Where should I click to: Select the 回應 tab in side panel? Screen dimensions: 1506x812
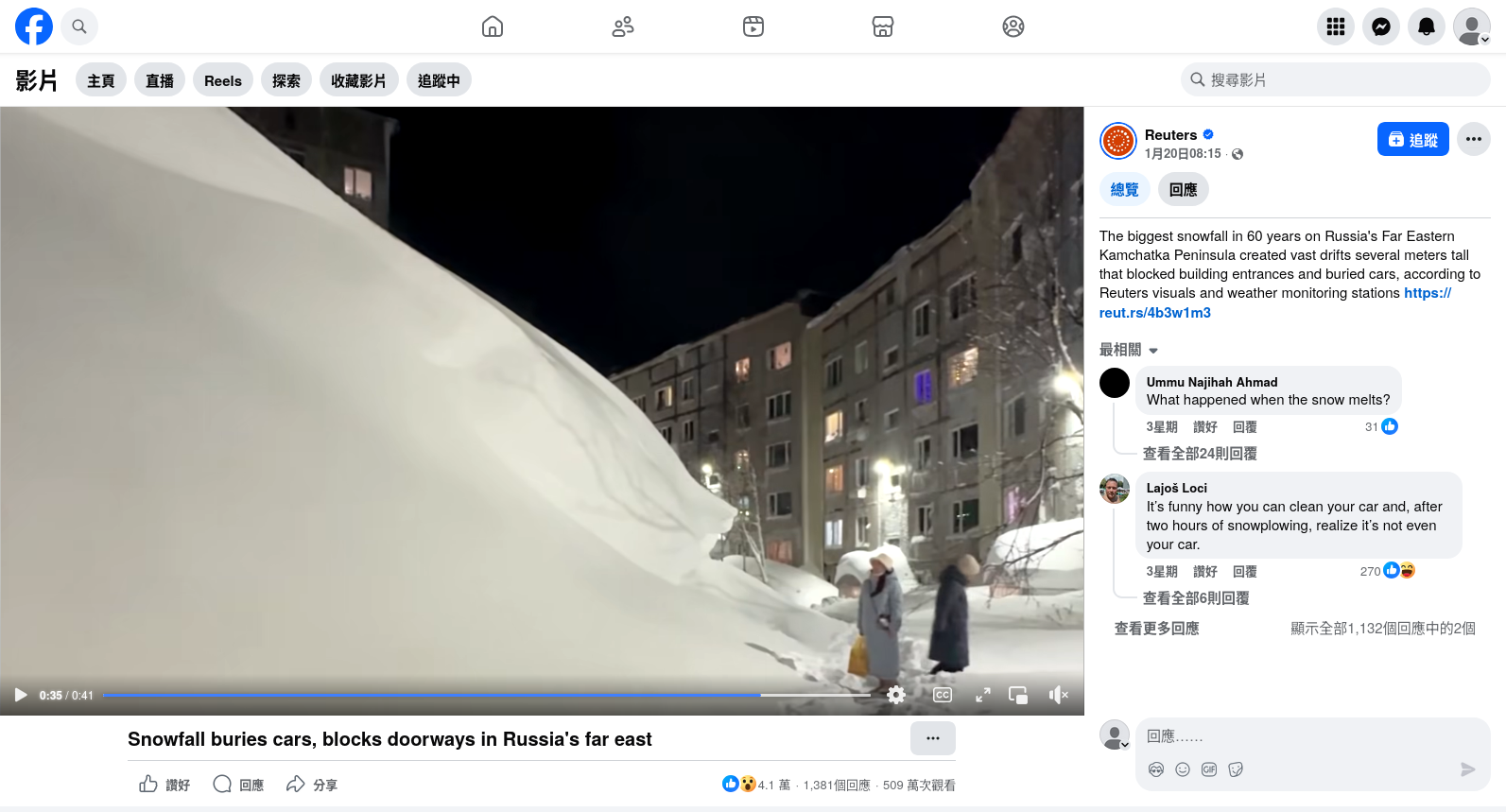pos(1183,189)
